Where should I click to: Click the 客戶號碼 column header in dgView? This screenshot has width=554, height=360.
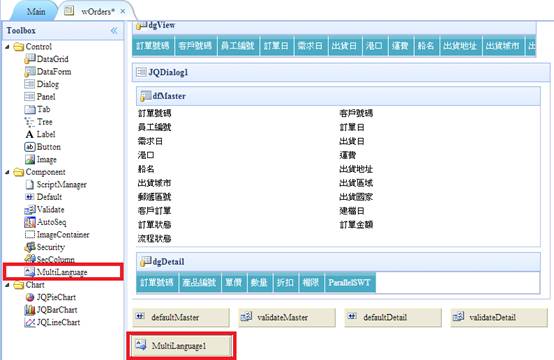[195, 46]
